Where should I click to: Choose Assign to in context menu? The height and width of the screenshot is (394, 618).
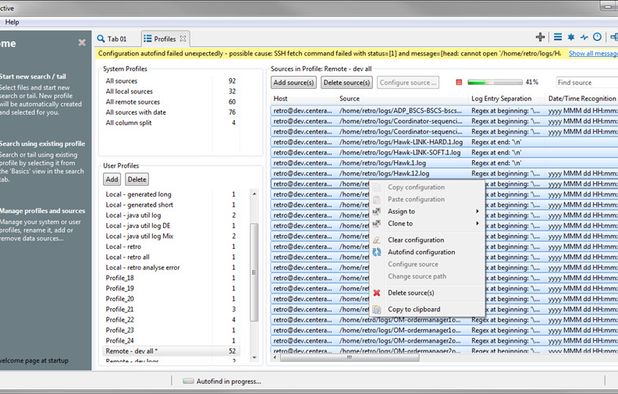427,212
